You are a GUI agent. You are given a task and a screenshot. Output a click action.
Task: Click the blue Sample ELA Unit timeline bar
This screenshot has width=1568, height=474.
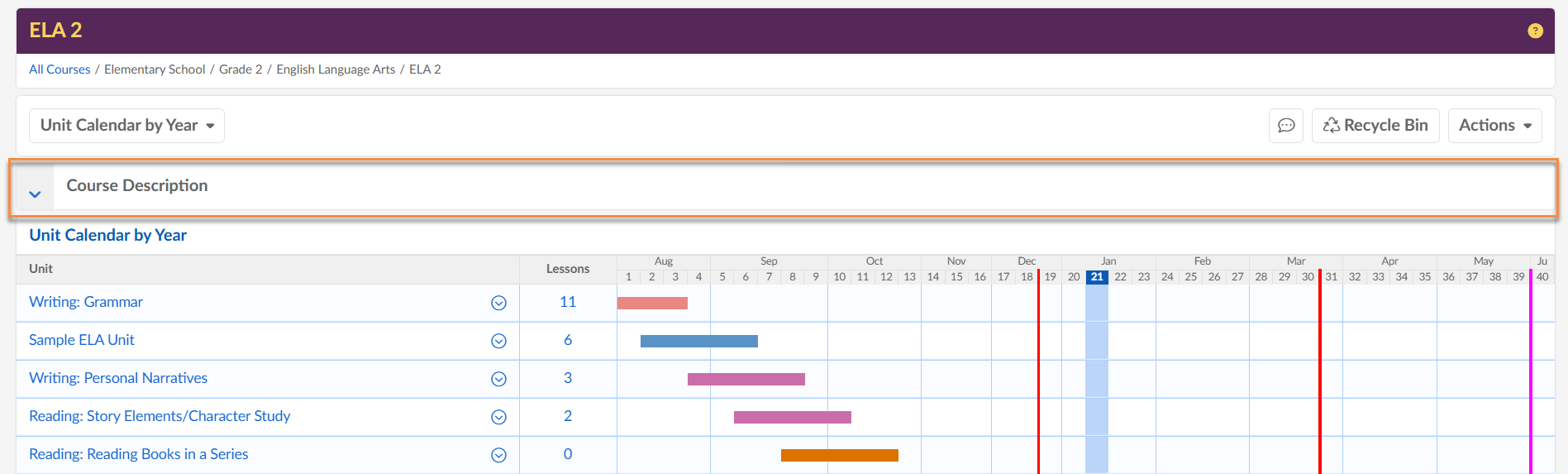point(698,341)
